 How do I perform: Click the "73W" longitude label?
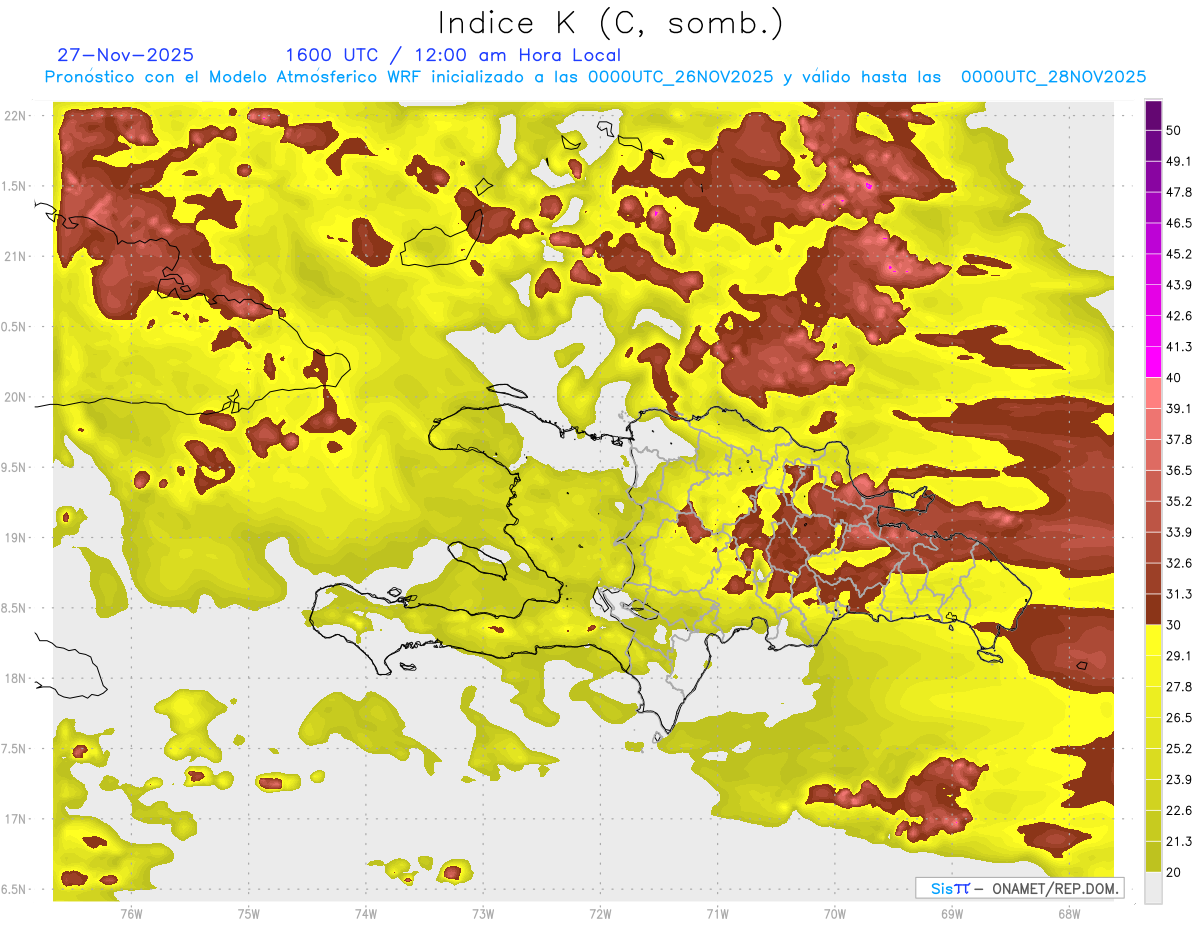click(x=483, y=913)
